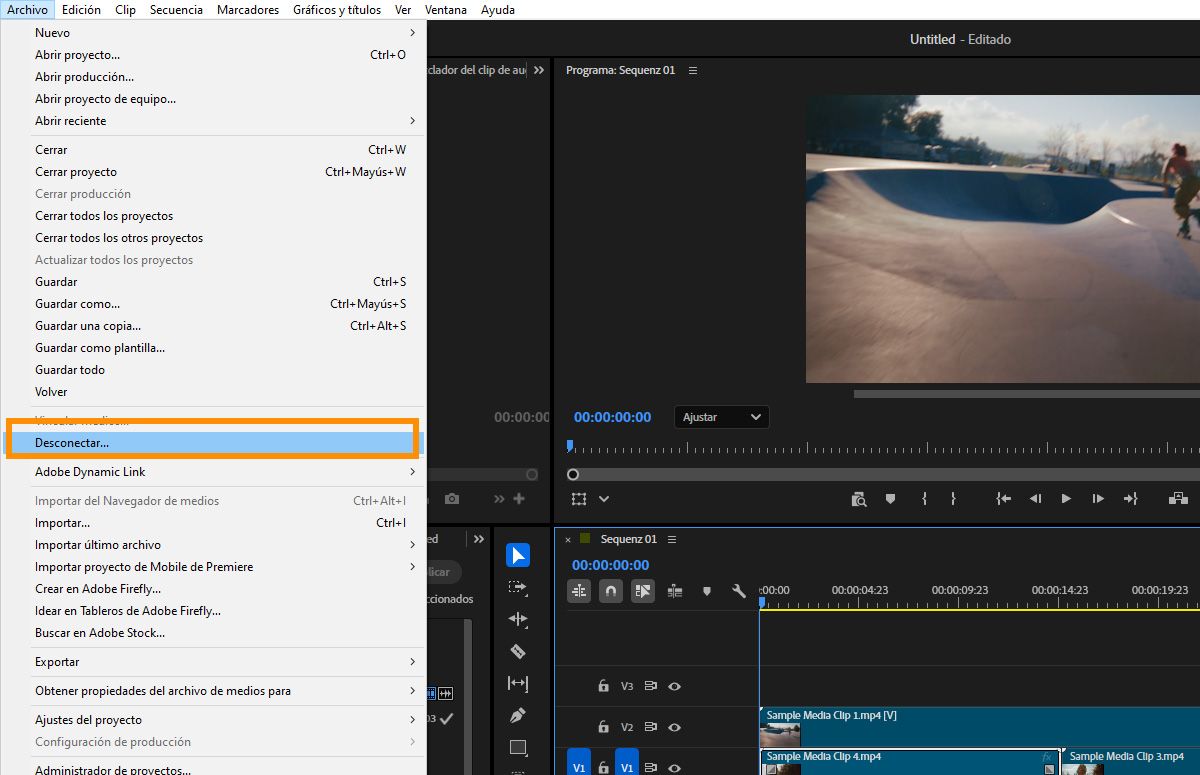Step forward one frame
The width and height of the screenshot is (1200, 775).
(1098, 498)
